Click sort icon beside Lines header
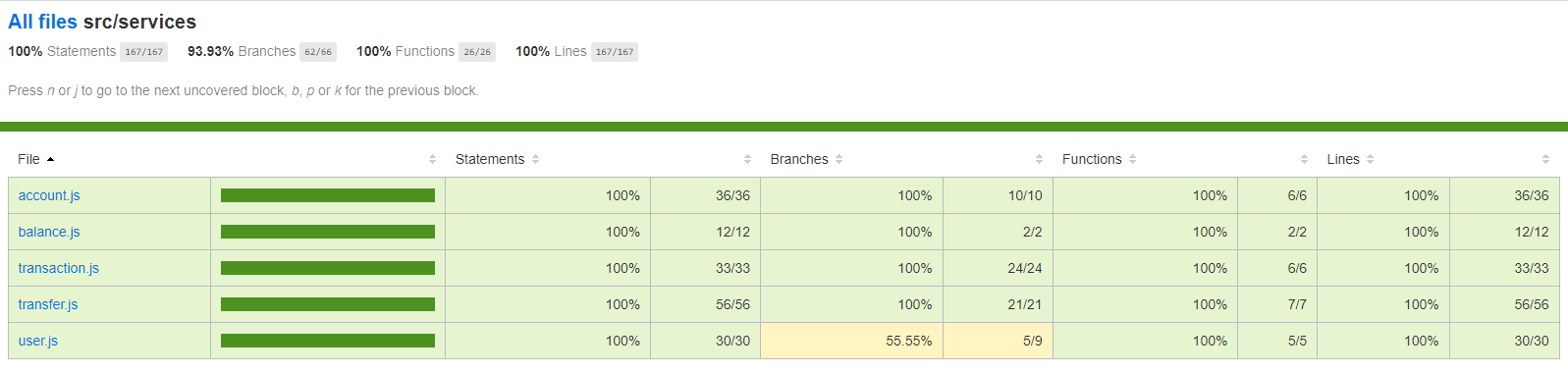Screen dimensions: 1568x373 [1371, 159]
